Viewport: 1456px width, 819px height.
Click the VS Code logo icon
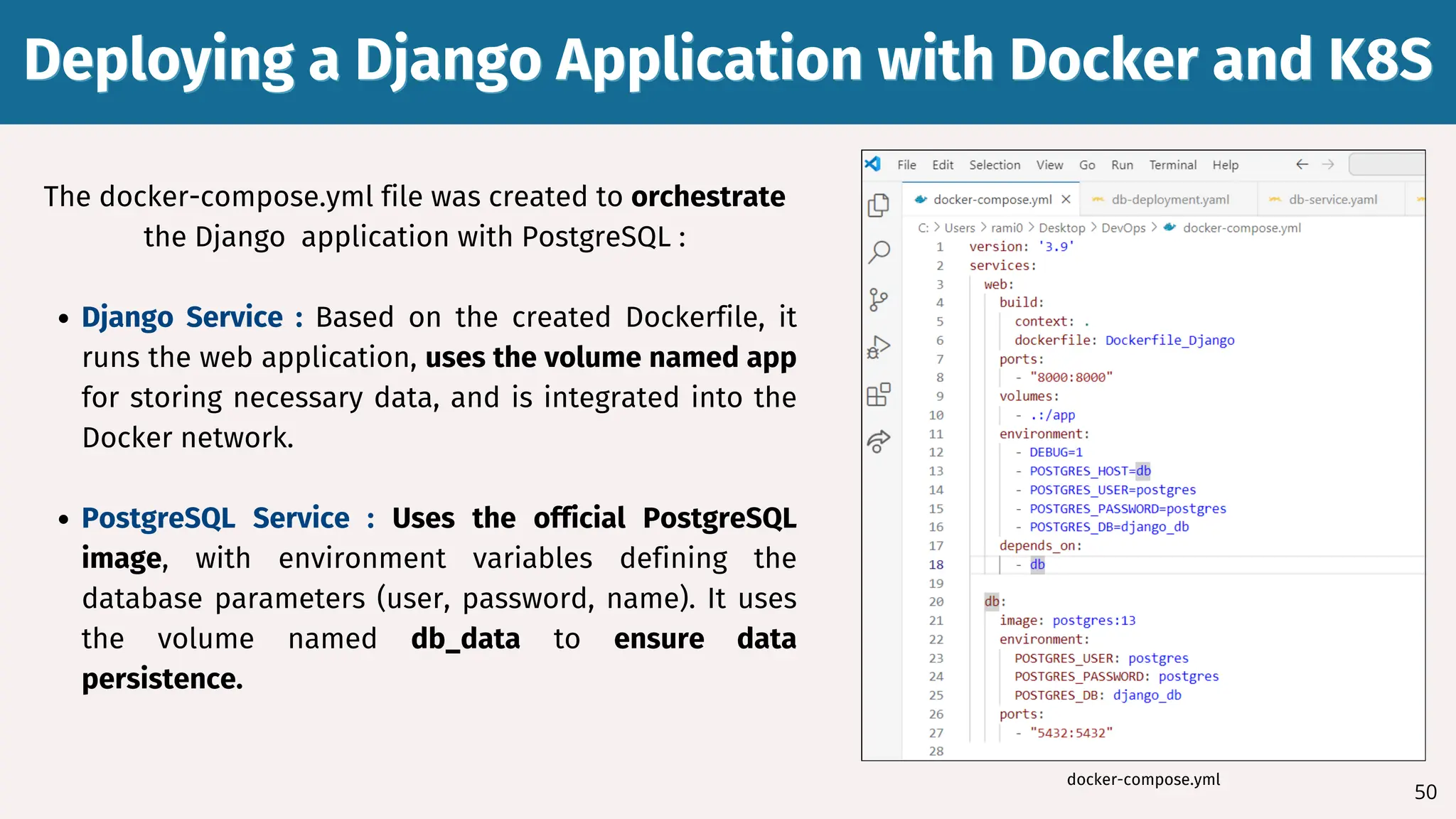pos(873,164)
